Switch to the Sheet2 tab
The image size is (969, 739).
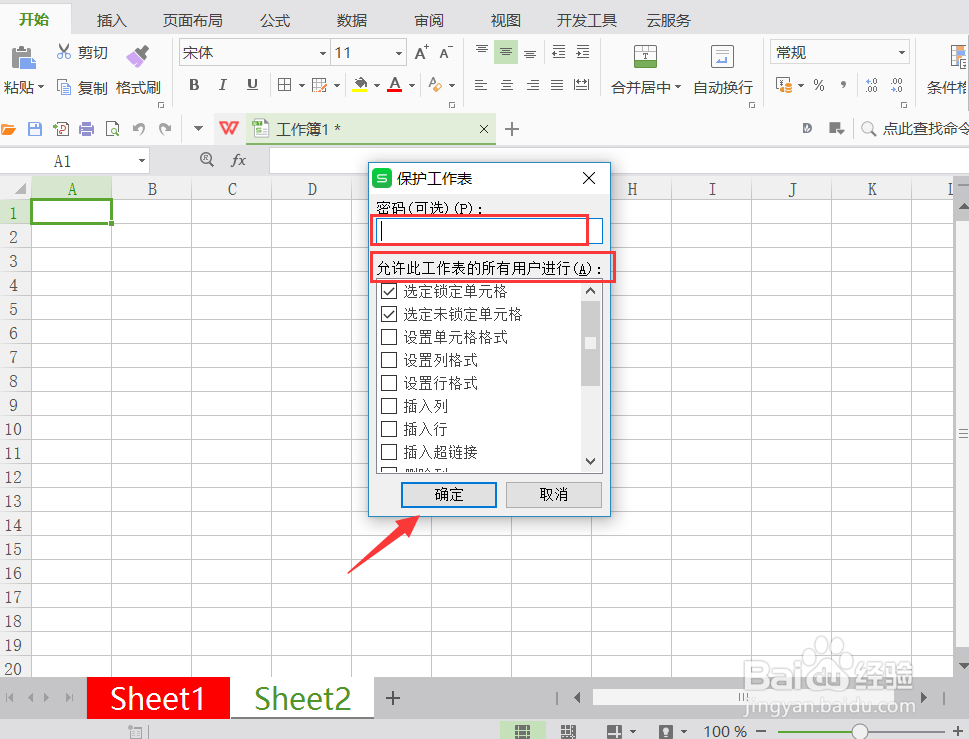(302, 698)
